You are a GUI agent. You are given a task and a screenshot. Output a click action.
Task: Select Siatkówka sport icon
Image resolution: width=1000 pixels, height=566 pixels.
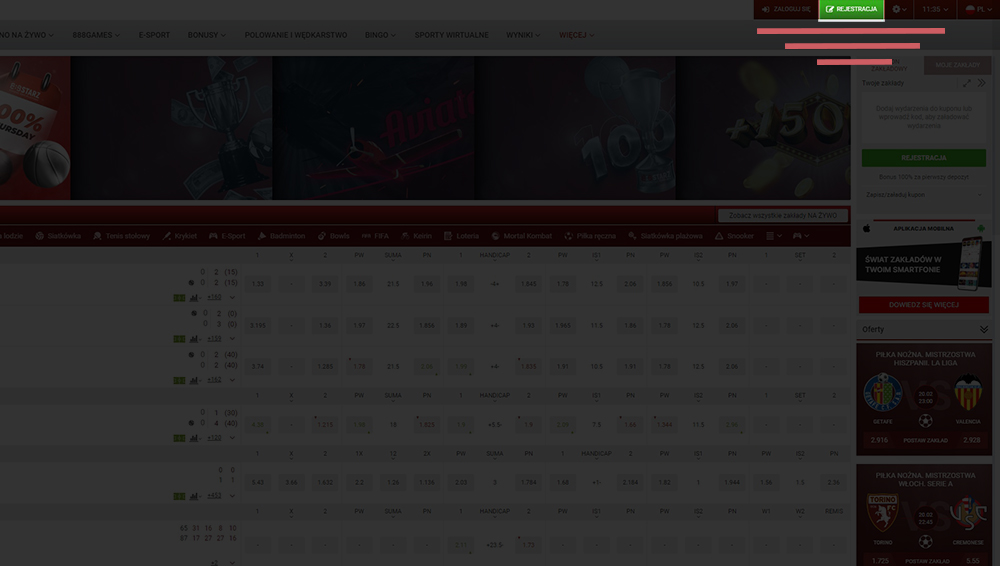pyautogui.click(x=58, y=236)
